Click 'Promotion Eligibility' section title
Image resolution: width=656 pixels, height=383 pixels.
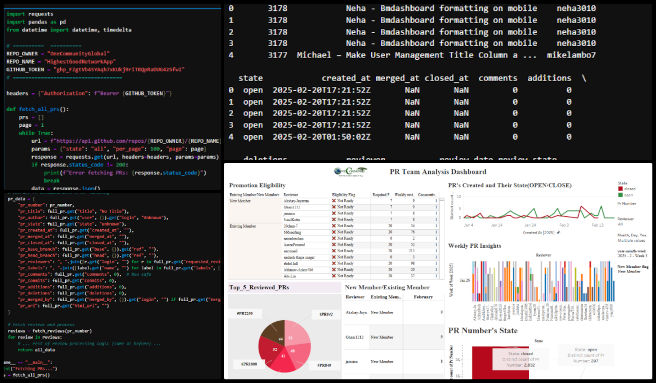coord(257,185)
